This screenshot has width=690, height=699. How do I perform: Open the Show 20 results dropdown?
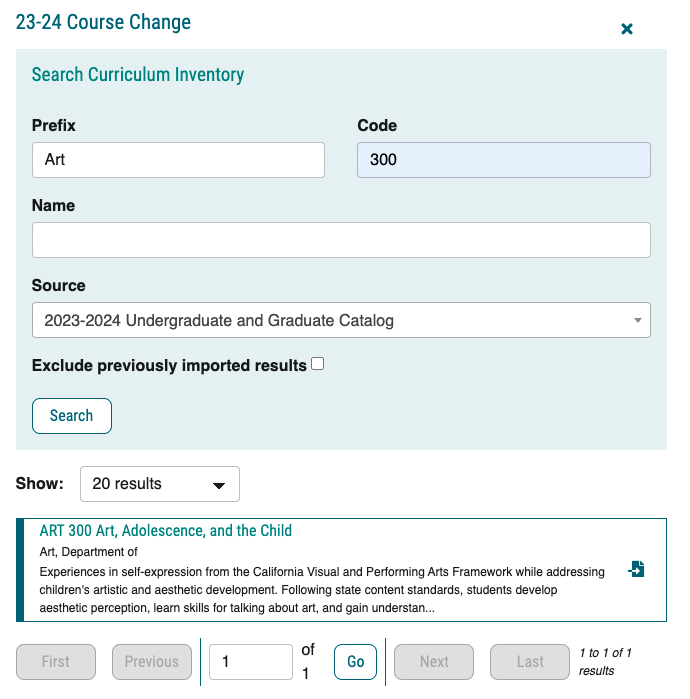(x=160, y=484)
